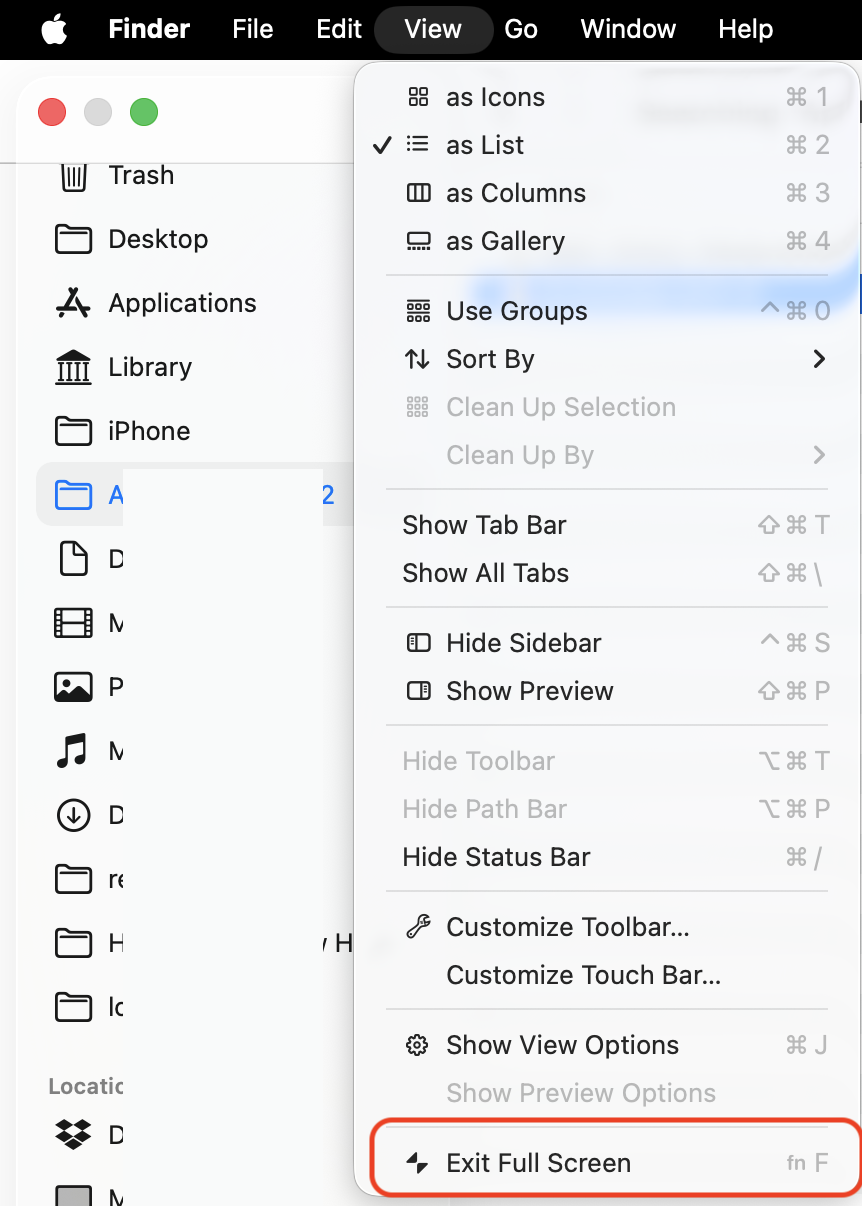Click the Dropbox icon under Locations
Image resolution: width=862 pixels, height=1206 pixels.
click(73, 1135)
